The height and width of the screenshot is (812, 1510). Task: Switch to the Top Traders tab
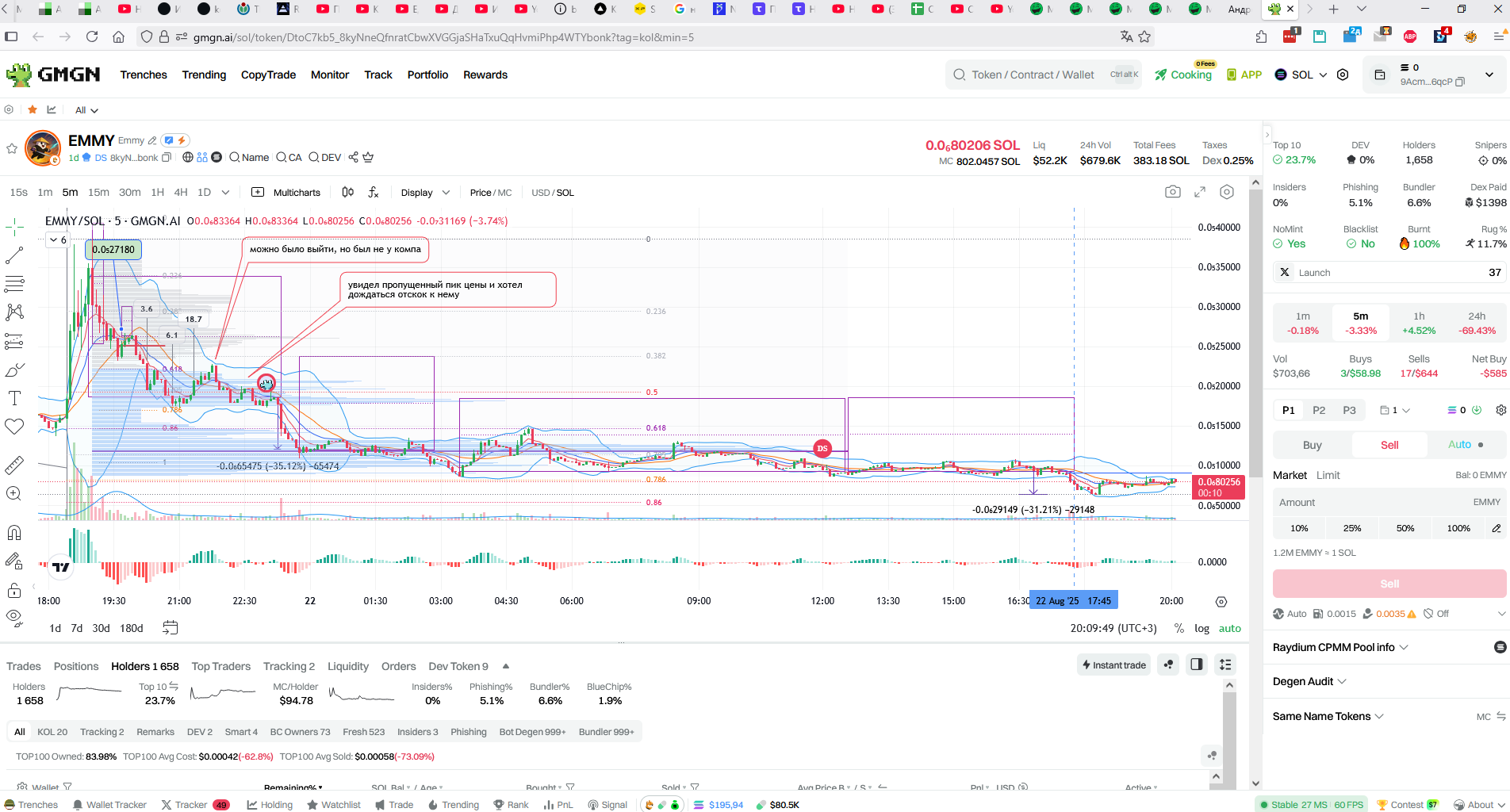pyautogui.click(x=221, y=666)
